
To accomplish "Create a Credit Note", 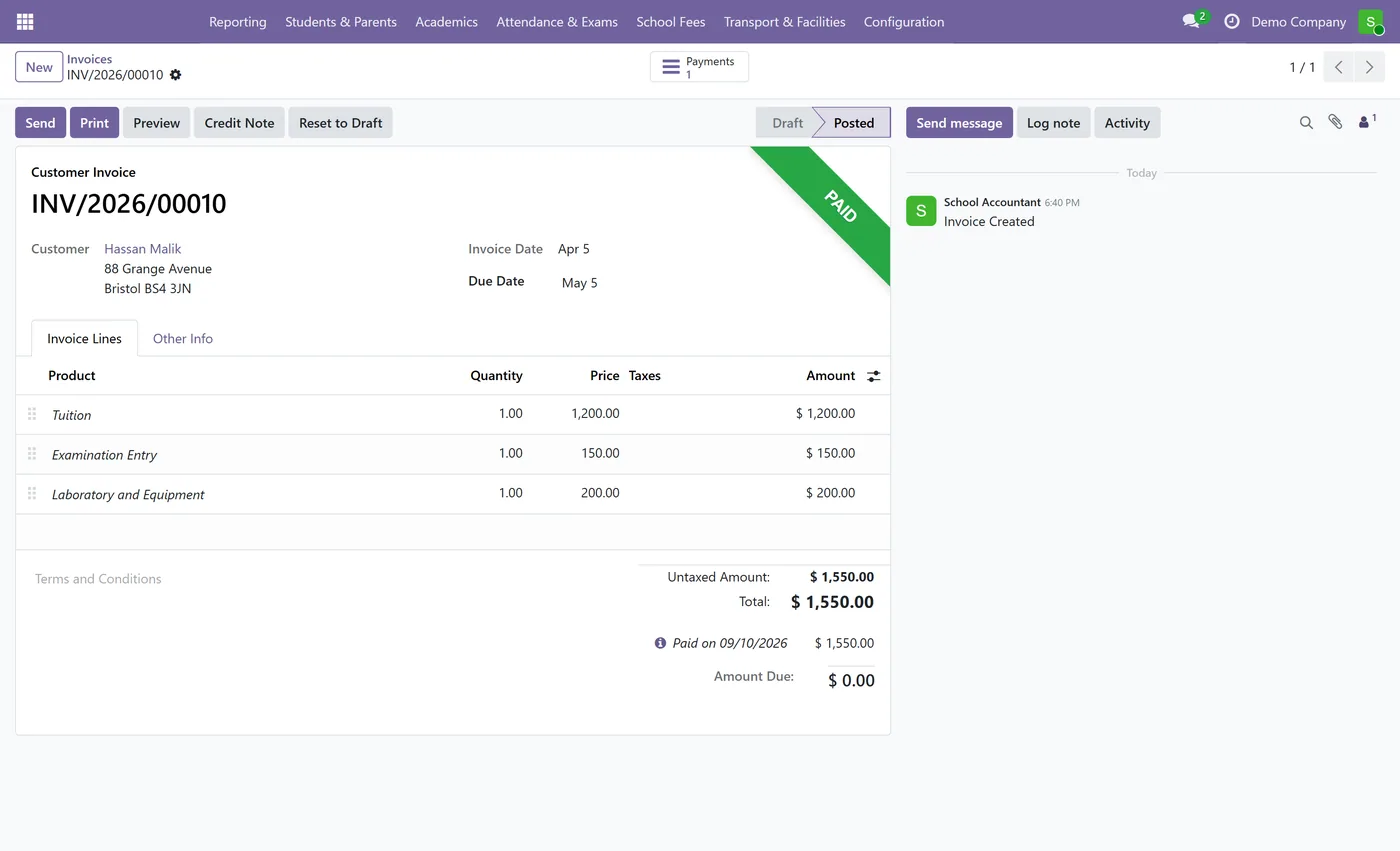I will [239, 123].
